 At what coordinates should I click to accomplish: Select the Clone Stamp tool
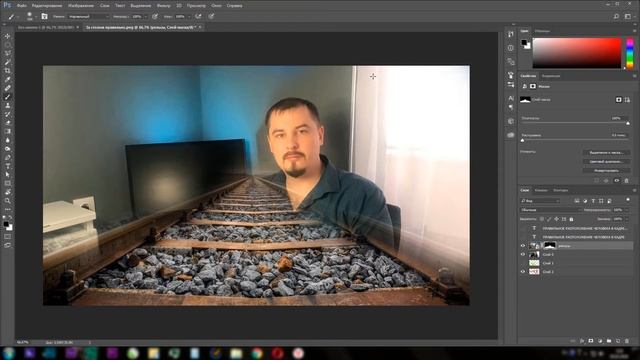pyautogui.click(x=7, y=105)
